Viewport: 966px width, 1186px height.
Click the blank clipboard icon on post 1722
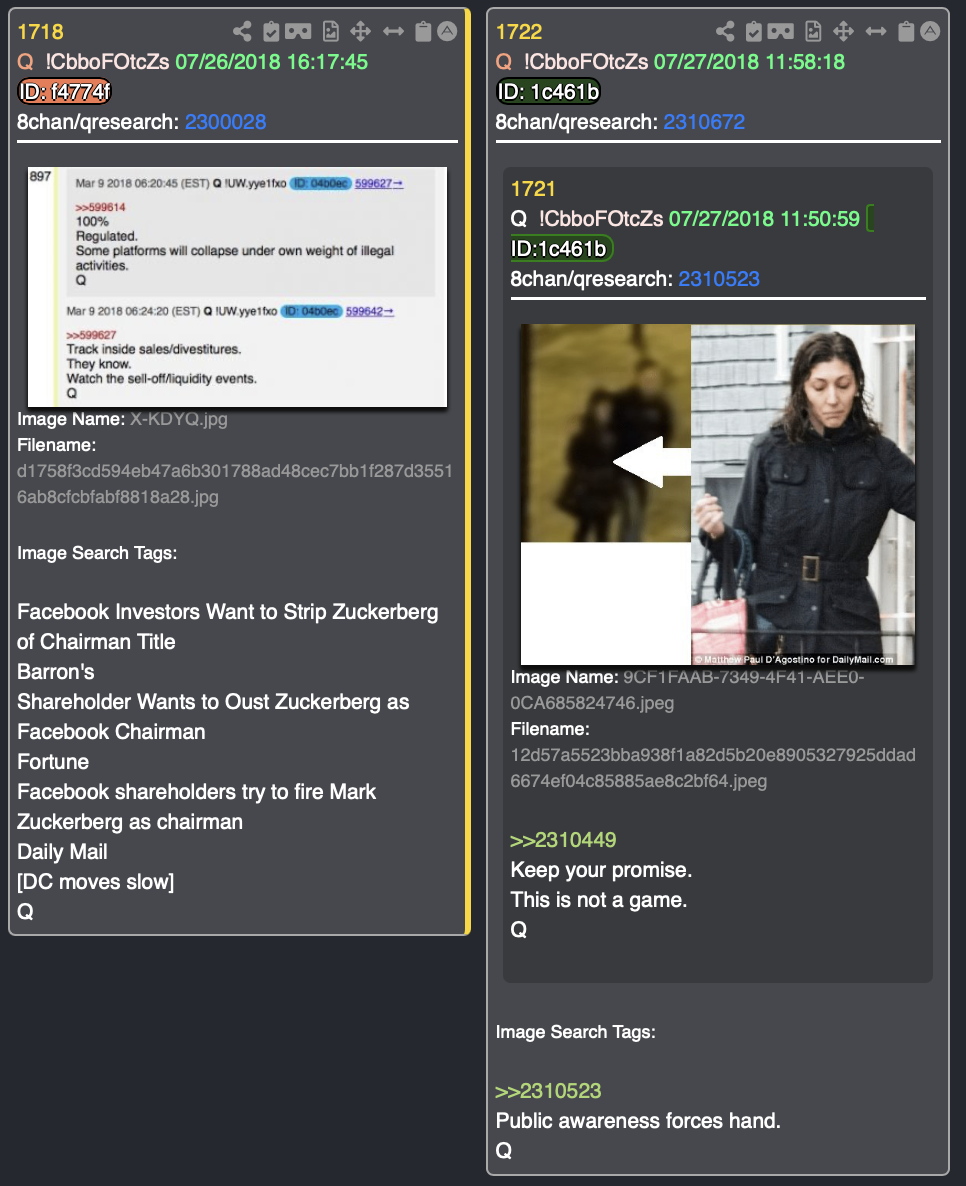click(906, 31)
